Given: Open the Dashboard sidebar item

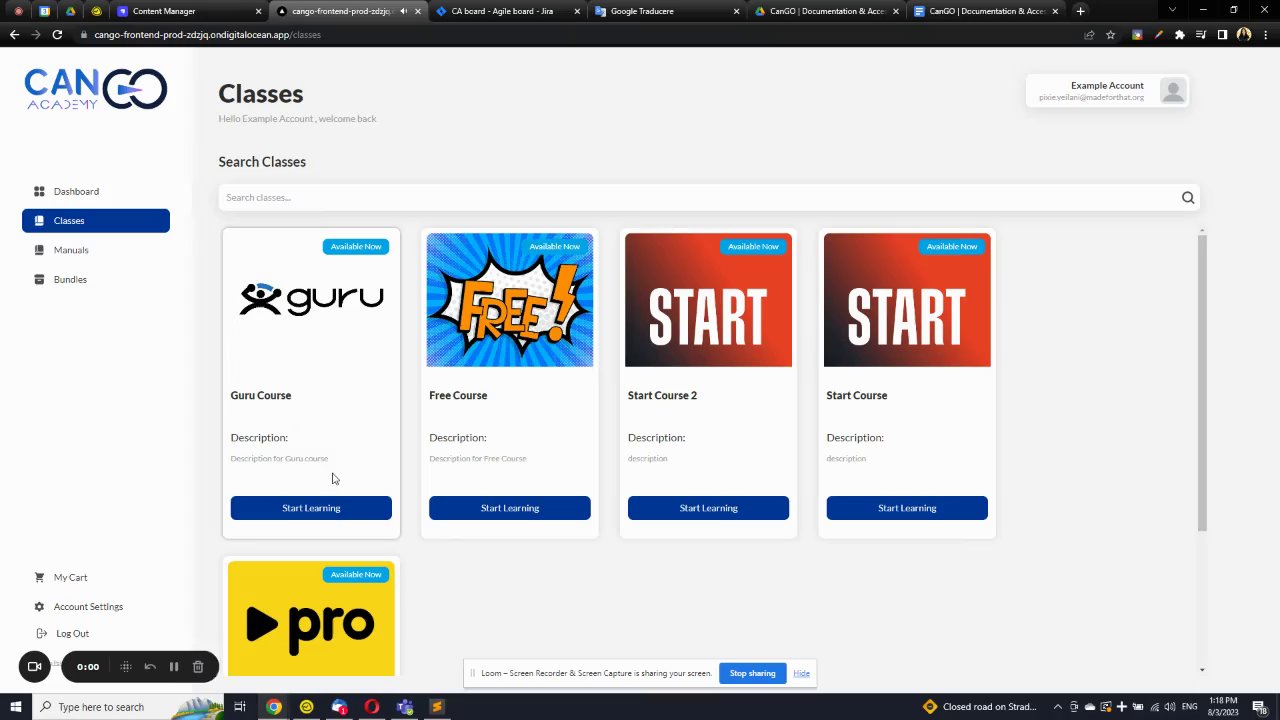Looking at the screenshot, I should pos(76,191).
